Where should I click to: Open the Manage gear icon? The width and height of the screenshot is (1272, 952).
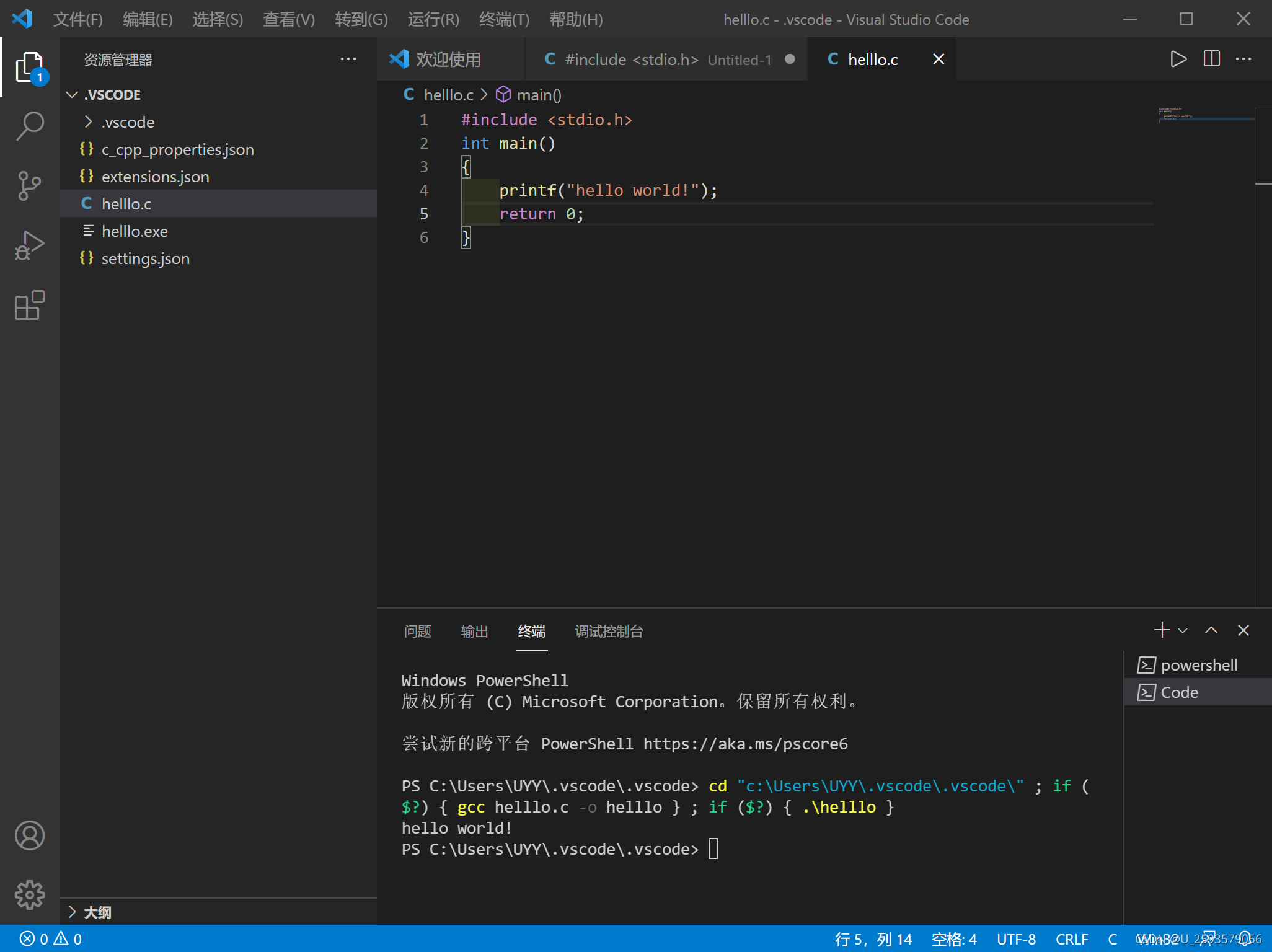(30, 895)
